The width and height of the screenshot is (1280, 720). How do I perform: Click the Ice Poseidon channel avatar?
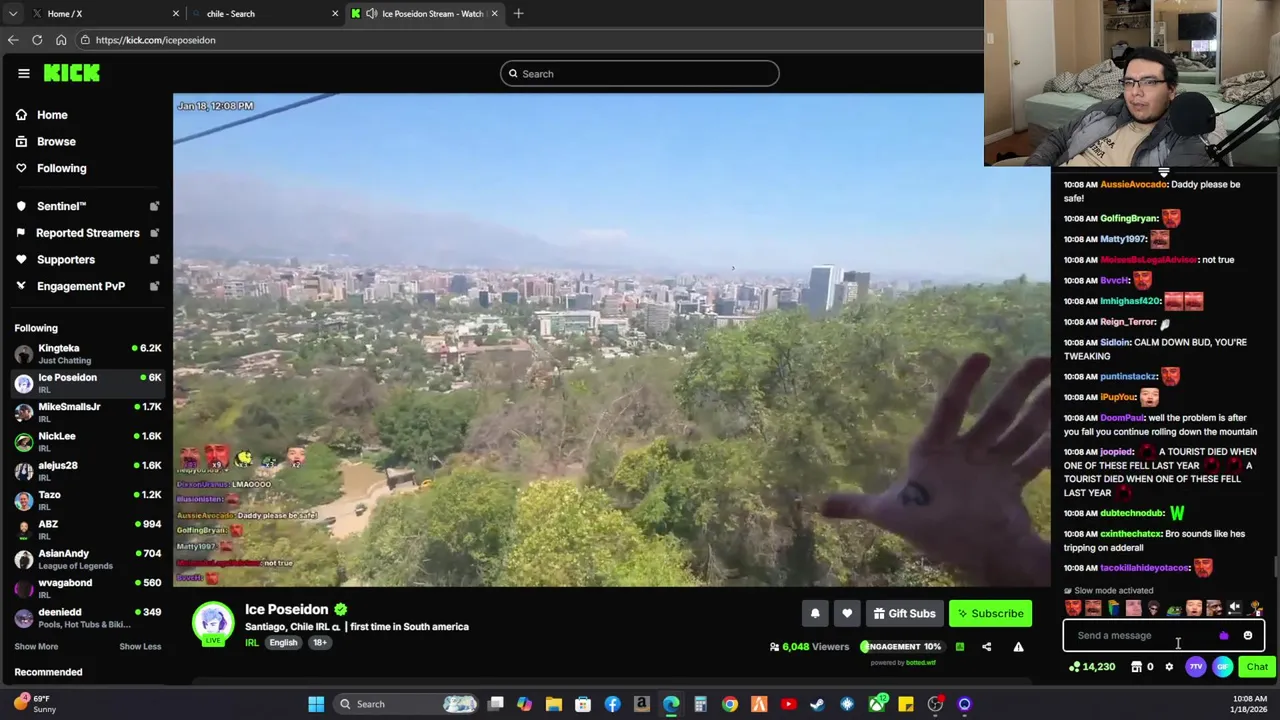click(212, 622)
